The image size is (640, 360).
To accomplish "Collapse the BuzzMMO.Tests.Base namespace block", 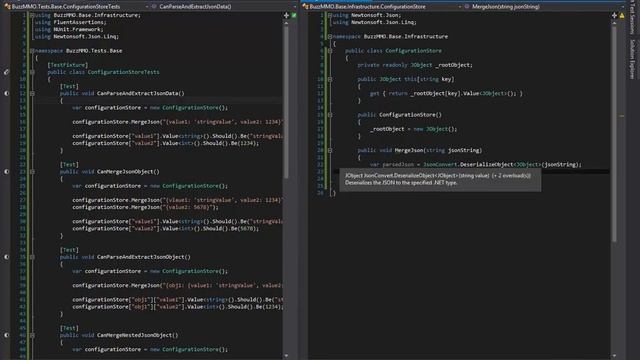I will pyautogui.click(x=32, y=51).
